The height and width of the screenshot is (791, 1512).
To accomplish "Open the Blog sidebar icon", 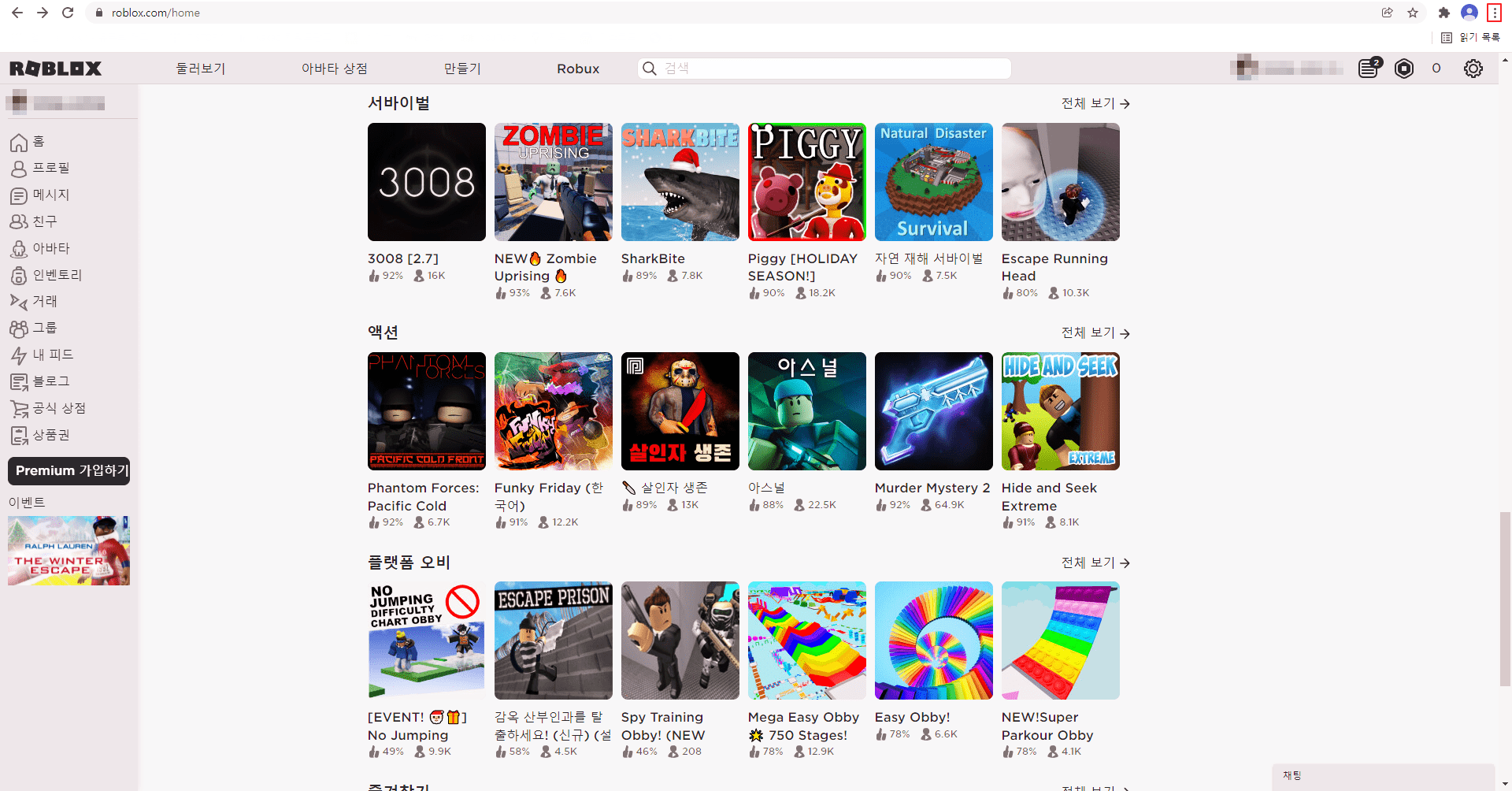I will (19, 381).
